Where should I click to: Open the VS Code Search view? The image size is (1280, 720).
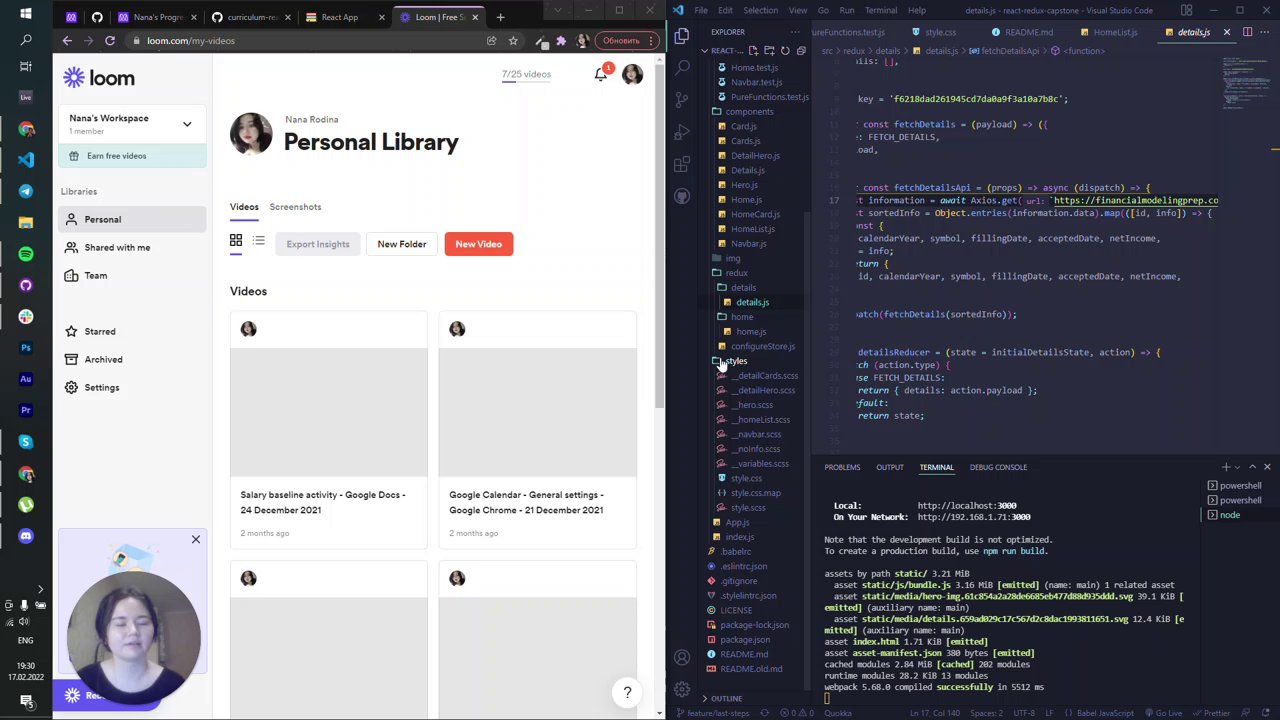[682, 68]
